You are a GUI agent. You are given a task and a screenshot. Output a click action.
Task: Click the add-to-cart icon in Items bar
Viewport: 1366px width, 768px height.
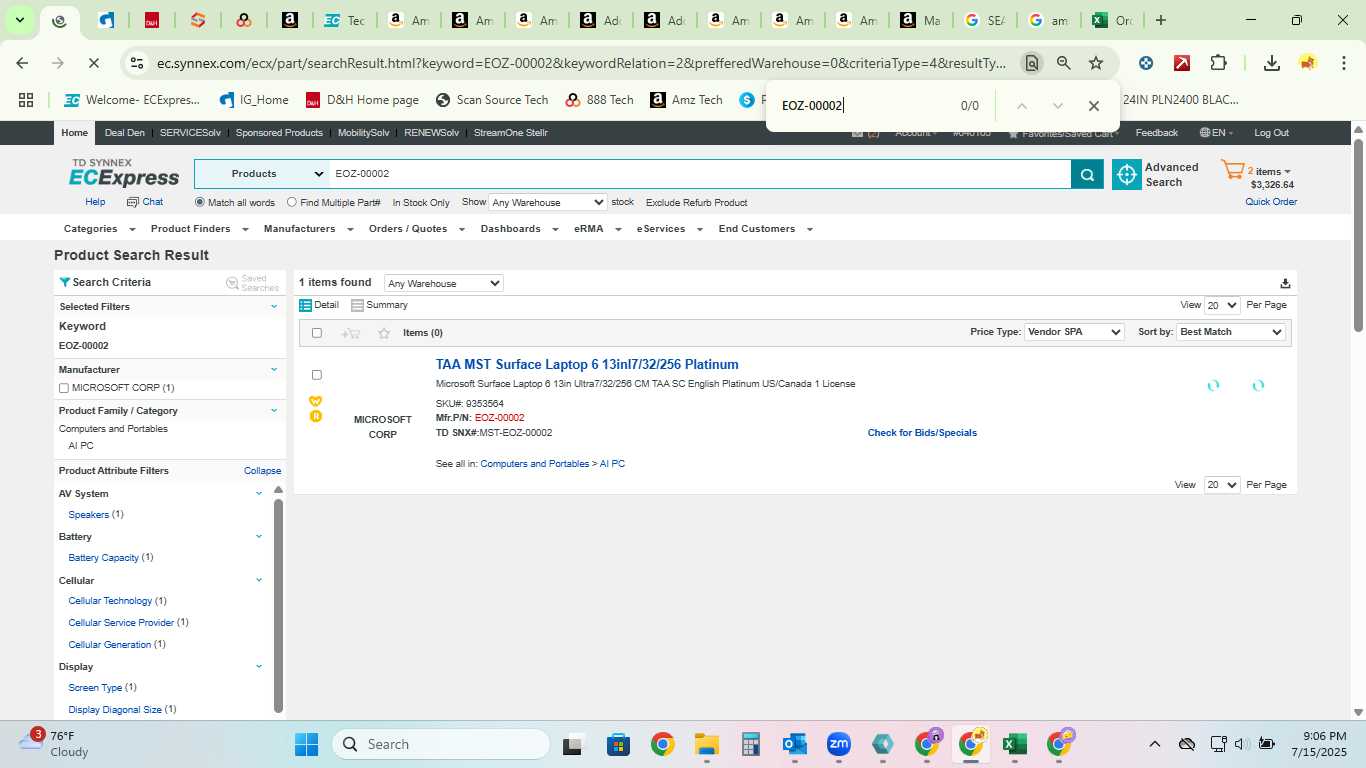[351, 333]
